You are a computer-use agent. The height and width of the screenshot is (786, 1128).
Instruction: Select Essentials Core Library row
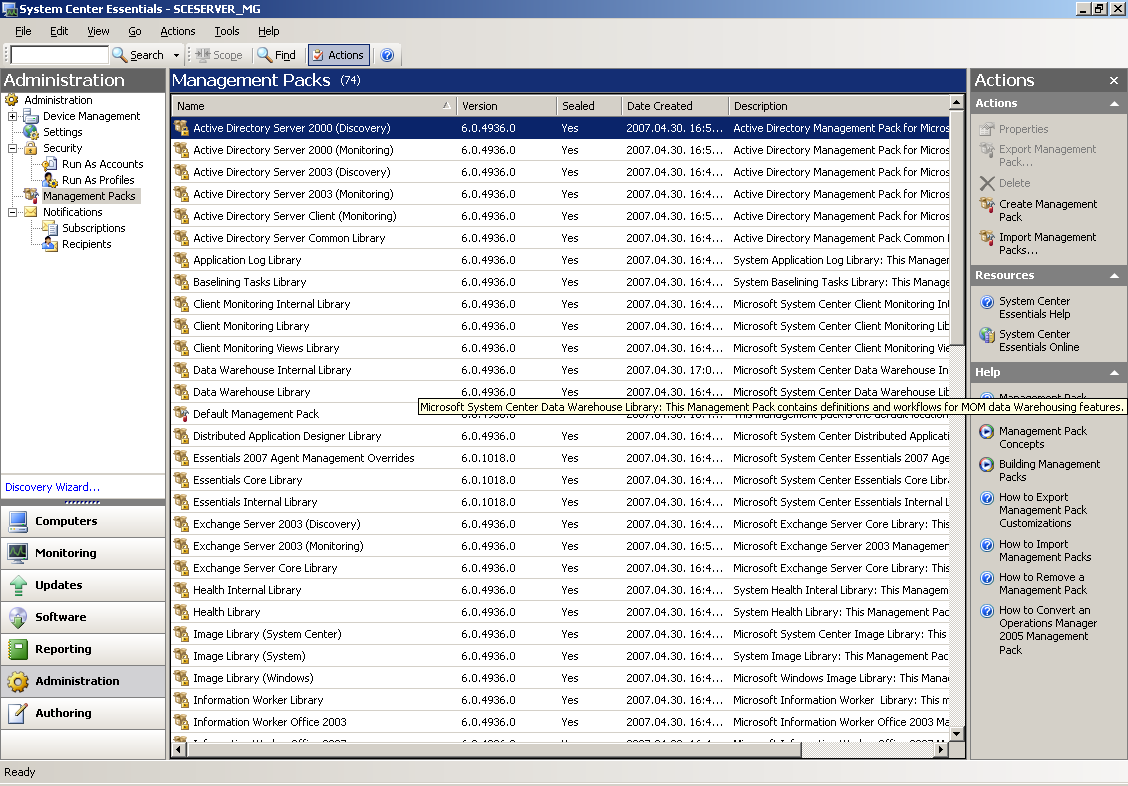coord(560,480)
